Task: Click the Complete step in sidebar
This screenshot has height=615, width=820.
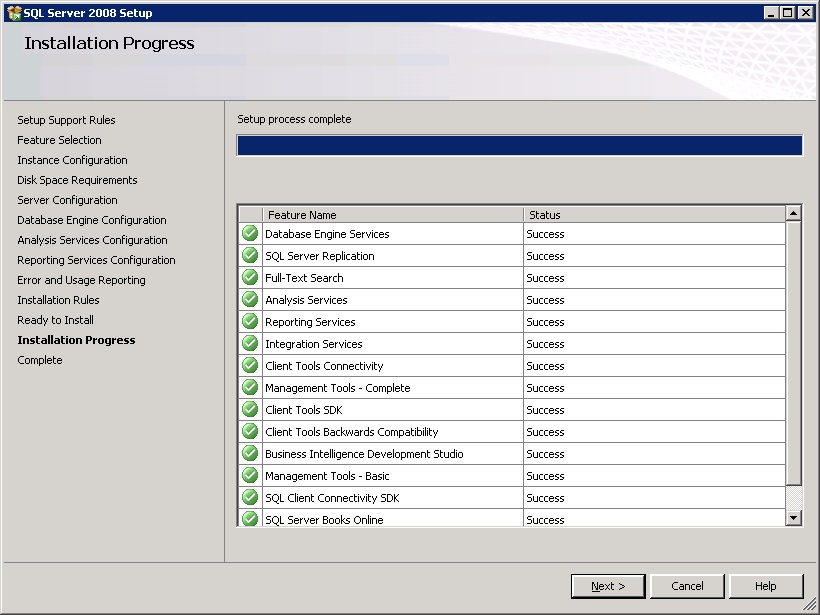Action: coord(40,360)
